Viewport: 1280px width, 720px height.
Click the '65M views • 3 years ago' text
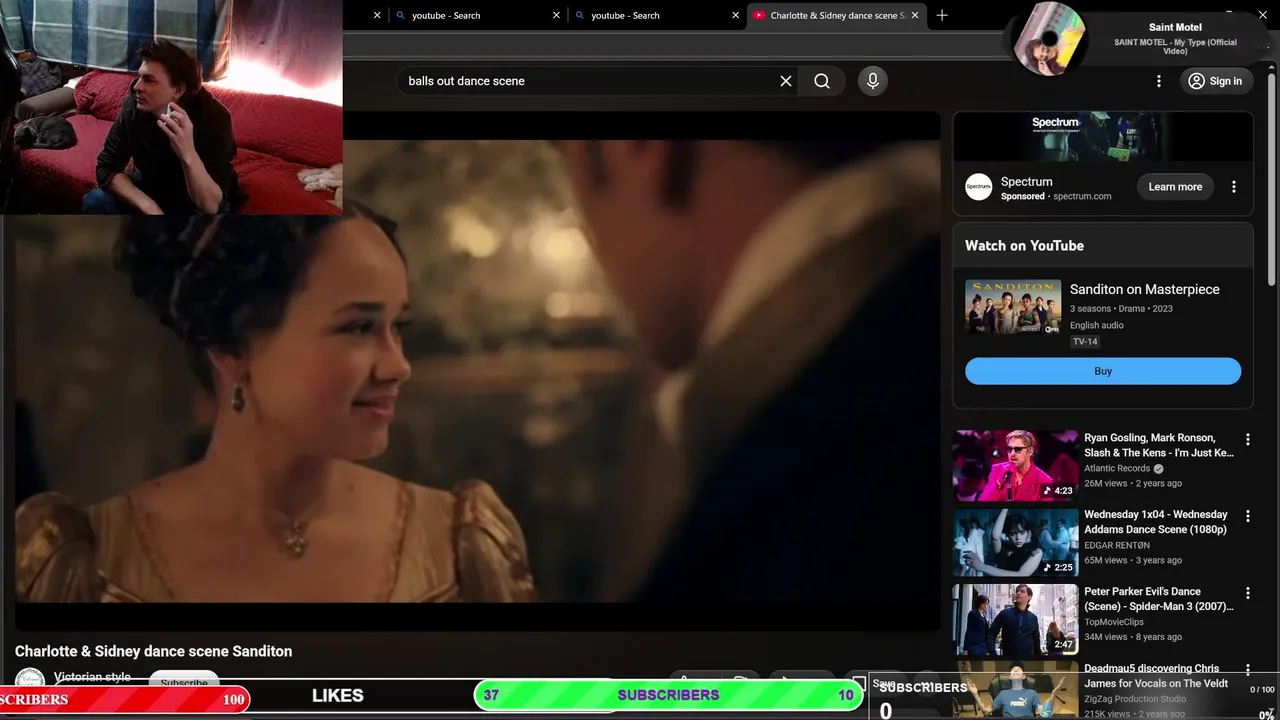click(1133, 560)
